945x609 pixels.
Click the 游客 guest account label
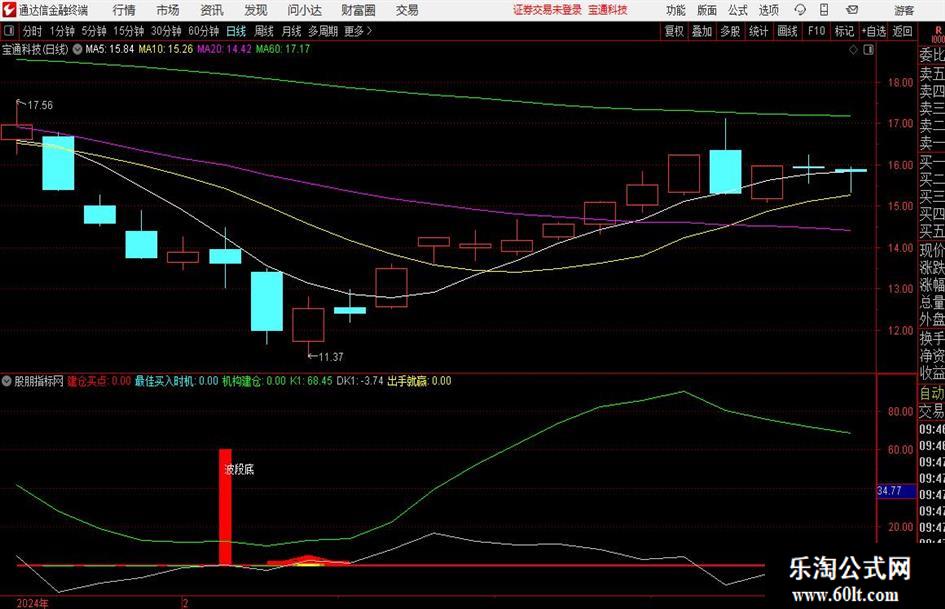(x=903, y=10)
